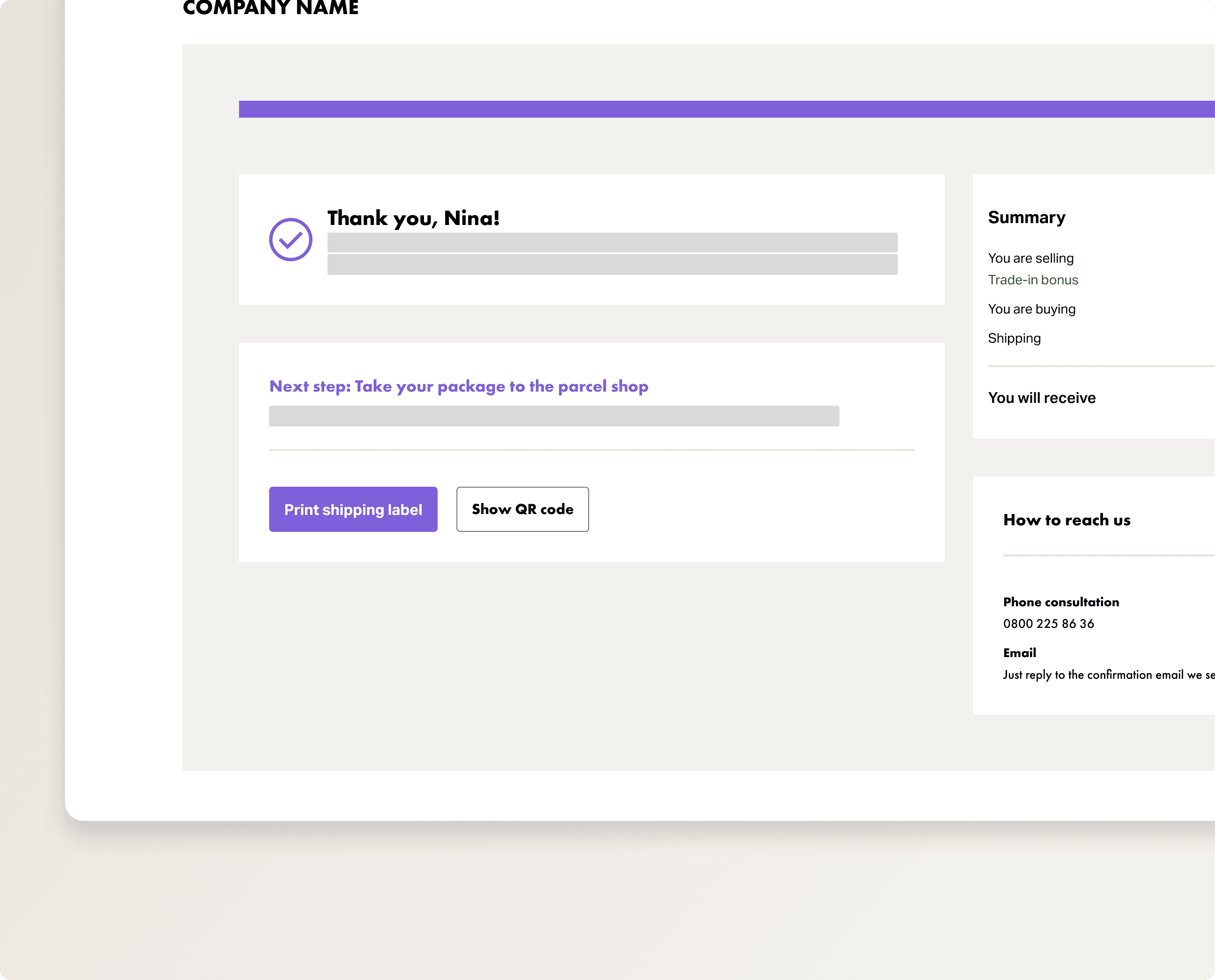Click the Trade-in bonus line
This screenshot has height=980, width=1215.
point(1033,280)
